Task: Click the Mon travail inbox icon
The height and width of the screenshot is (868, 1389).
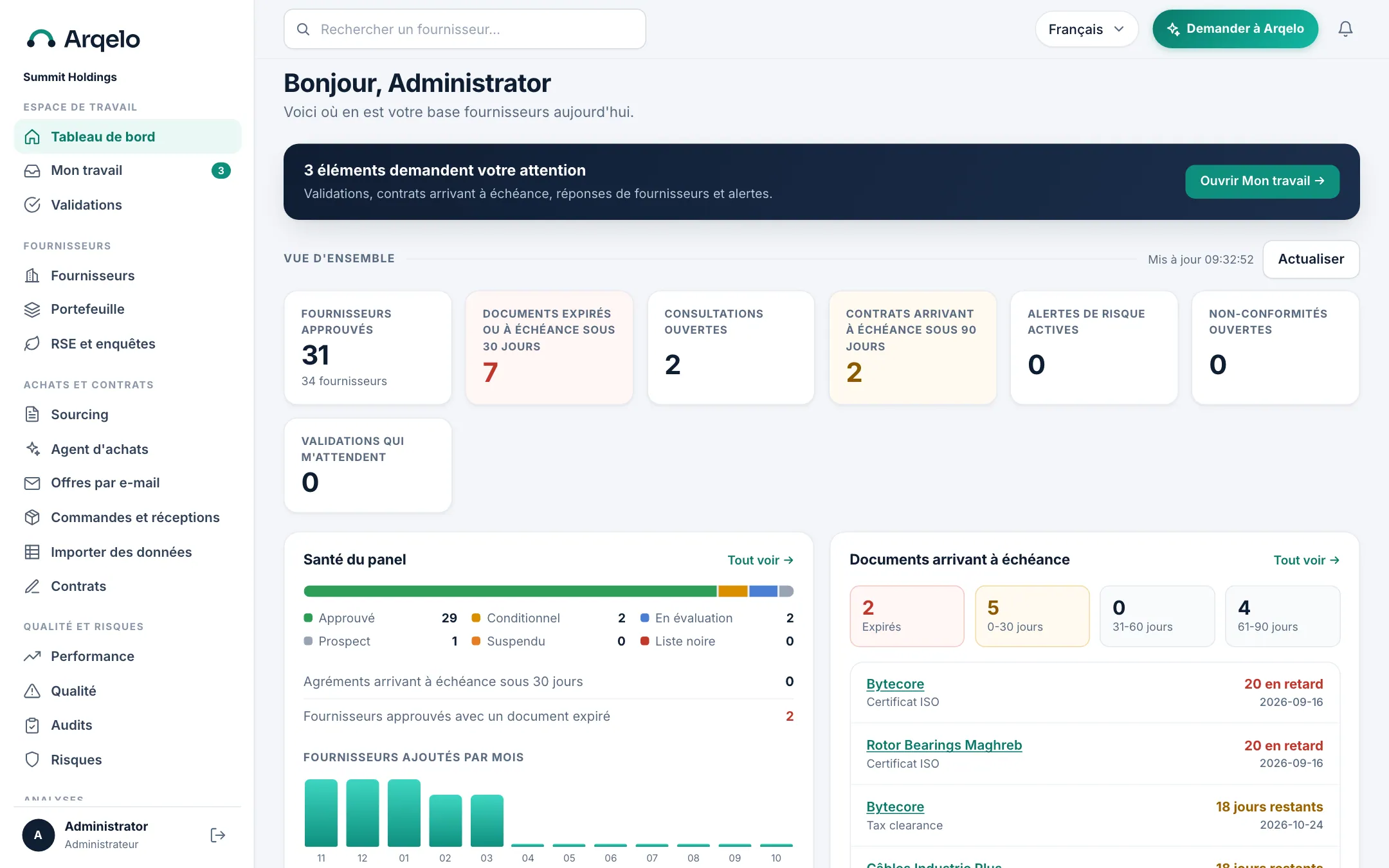Action: (32, 170)
